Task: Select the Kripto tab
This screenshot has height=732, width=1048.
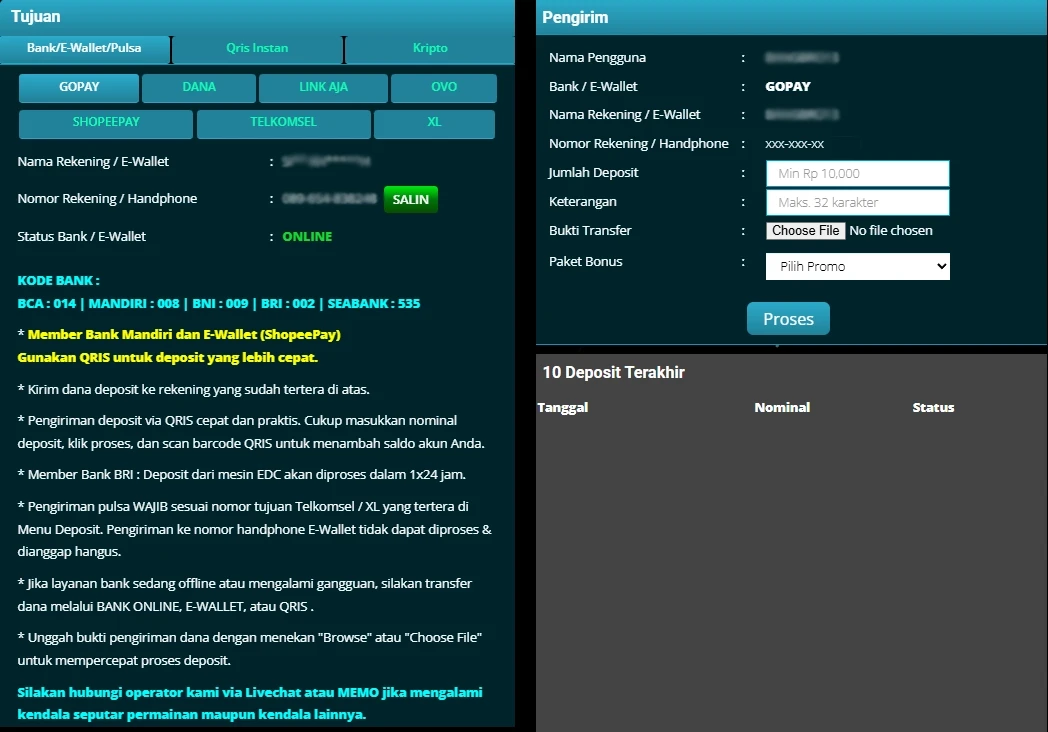Action: (430, 48)
